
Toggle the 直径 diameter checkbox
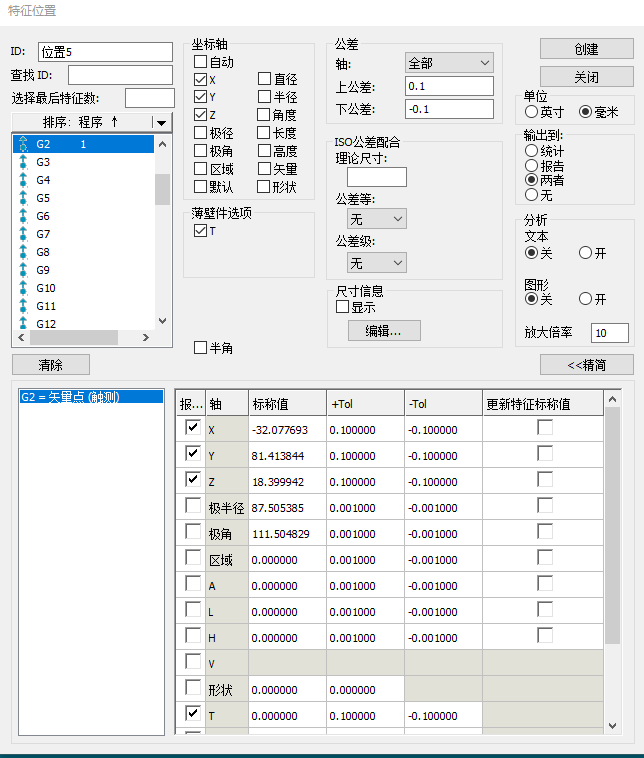coord(265,80)
